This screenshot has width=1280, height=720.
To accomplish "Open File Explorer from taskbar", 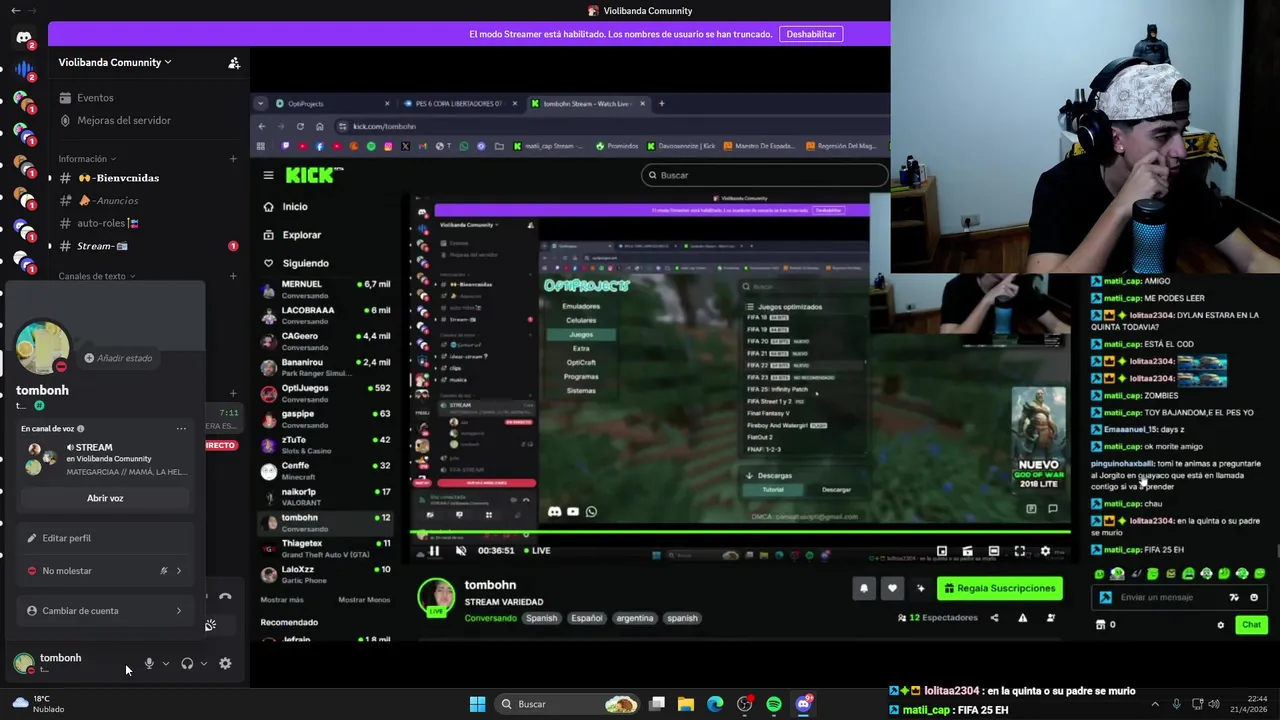I will (x=686, y=704).
